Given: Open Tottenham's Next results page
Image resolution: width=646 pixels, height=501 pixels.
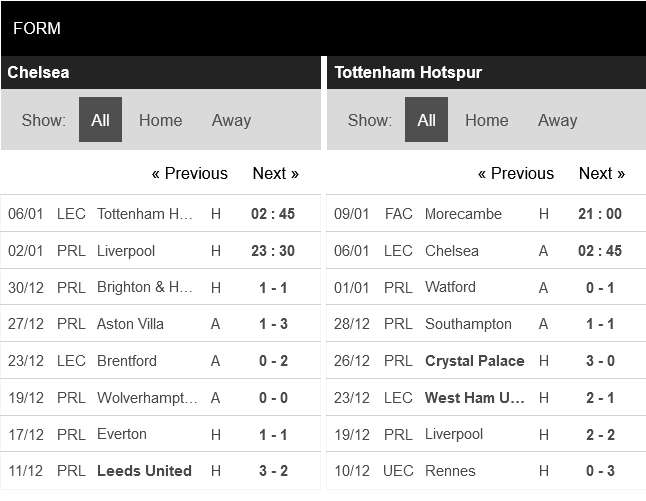Looking at the screenshot, I should pos(601,173).
